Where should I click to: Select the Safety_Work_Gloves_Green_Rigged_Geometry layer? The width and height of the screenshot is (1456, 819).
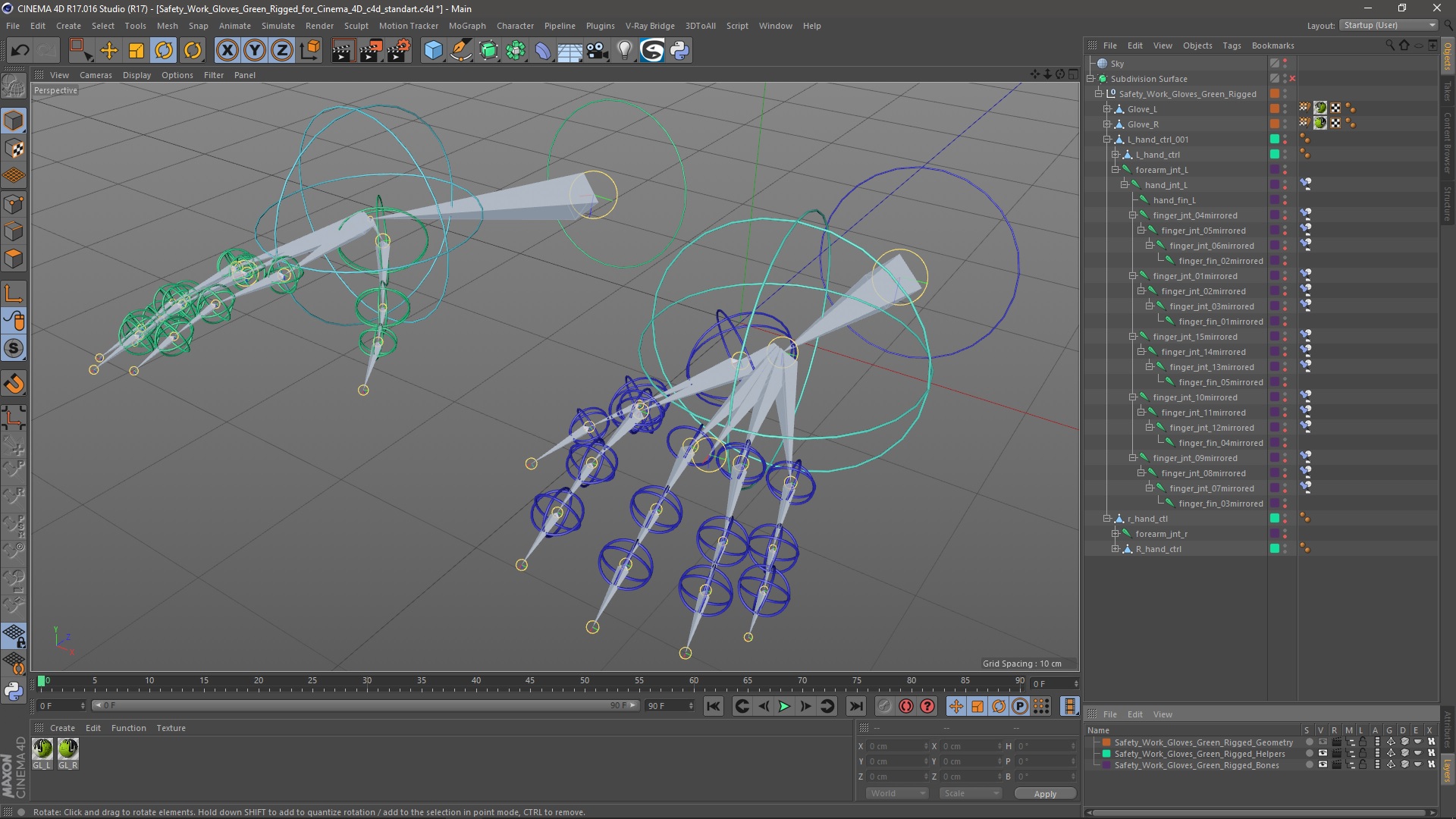1203,742
